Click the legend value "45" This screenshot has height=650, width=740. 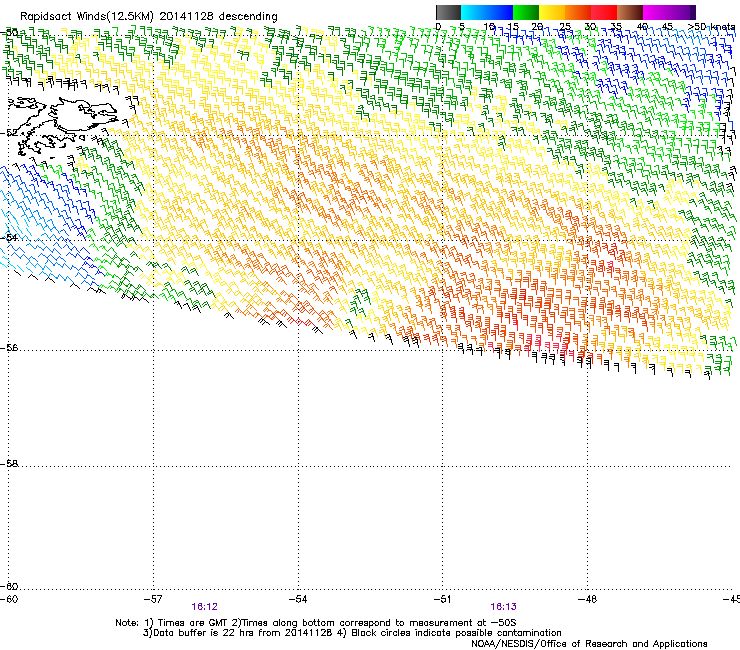coord(667,27)
